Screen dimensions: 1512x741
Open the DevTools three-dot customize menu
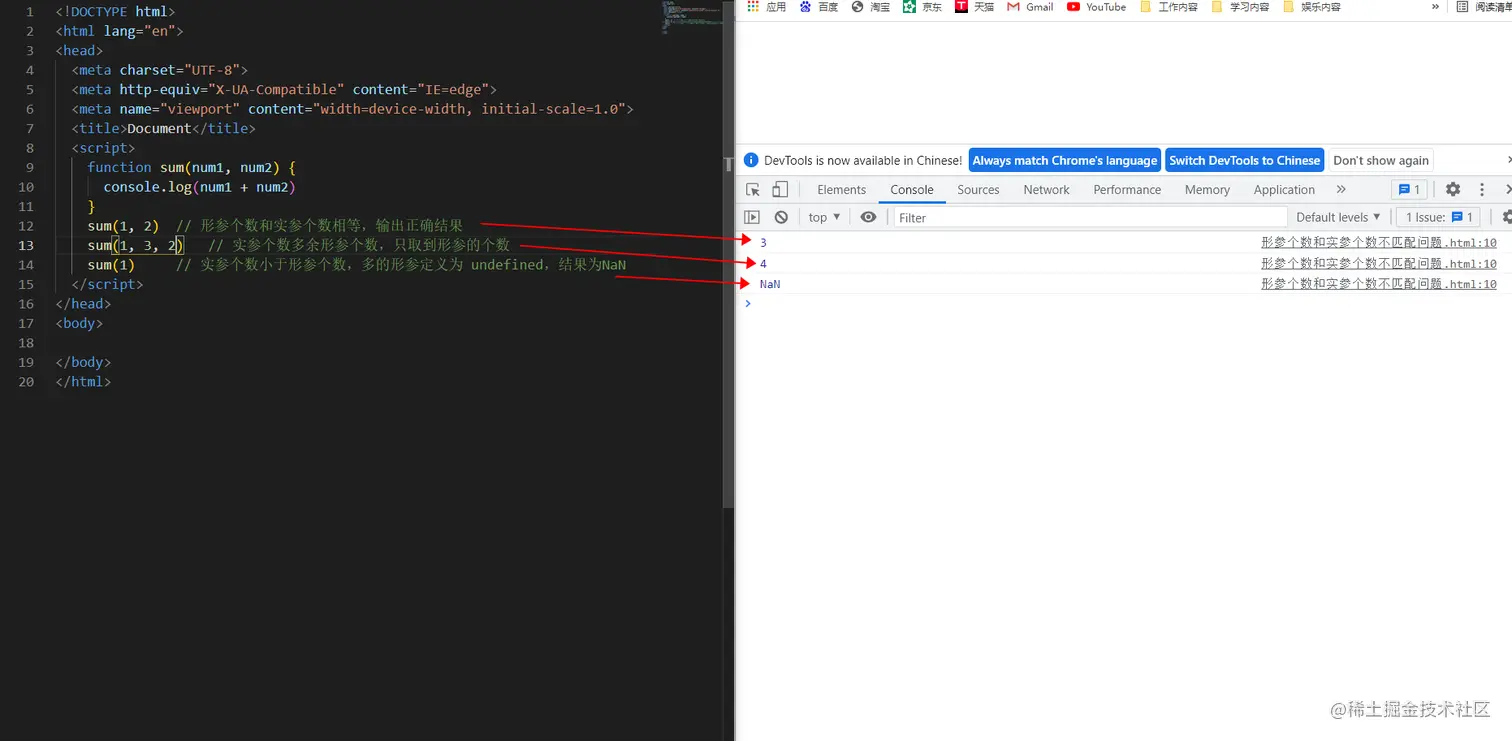pyautogui.click(x=1481, y=189)
